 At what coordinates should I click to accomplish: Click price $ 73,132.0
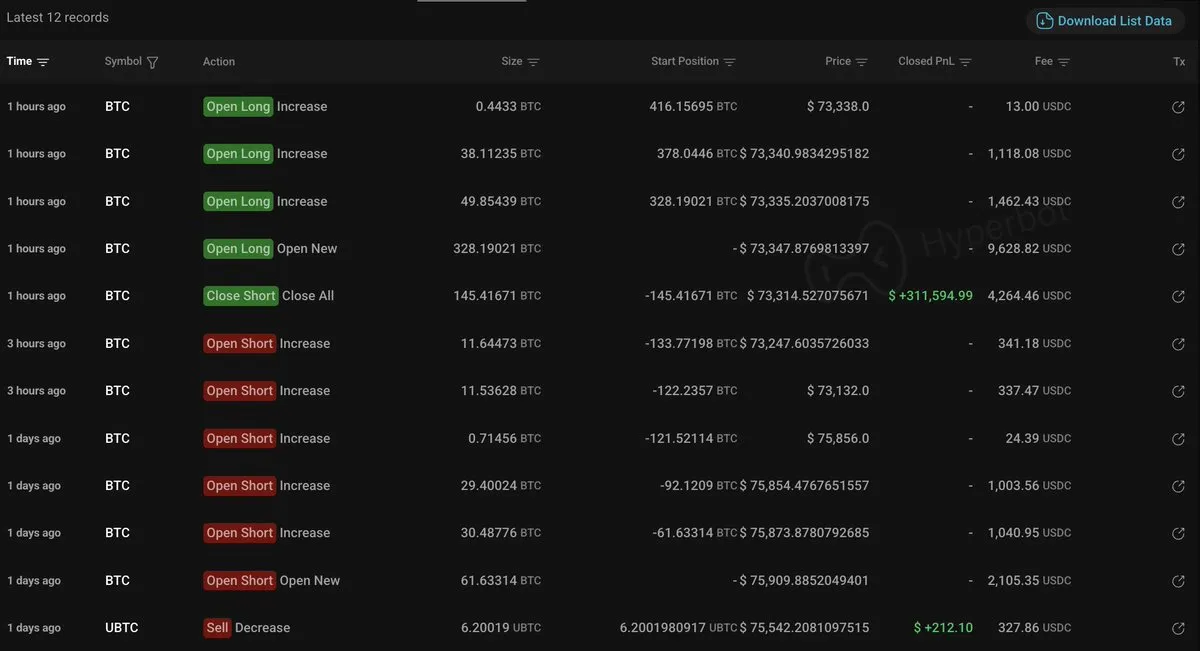tap(838, 391)
